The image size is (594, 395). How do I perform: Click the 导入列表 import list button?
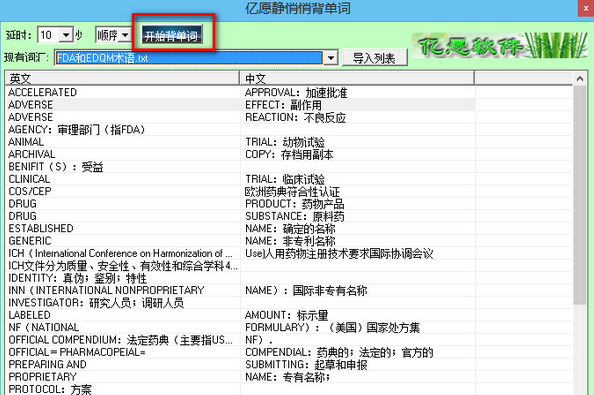tap(374, 58)
